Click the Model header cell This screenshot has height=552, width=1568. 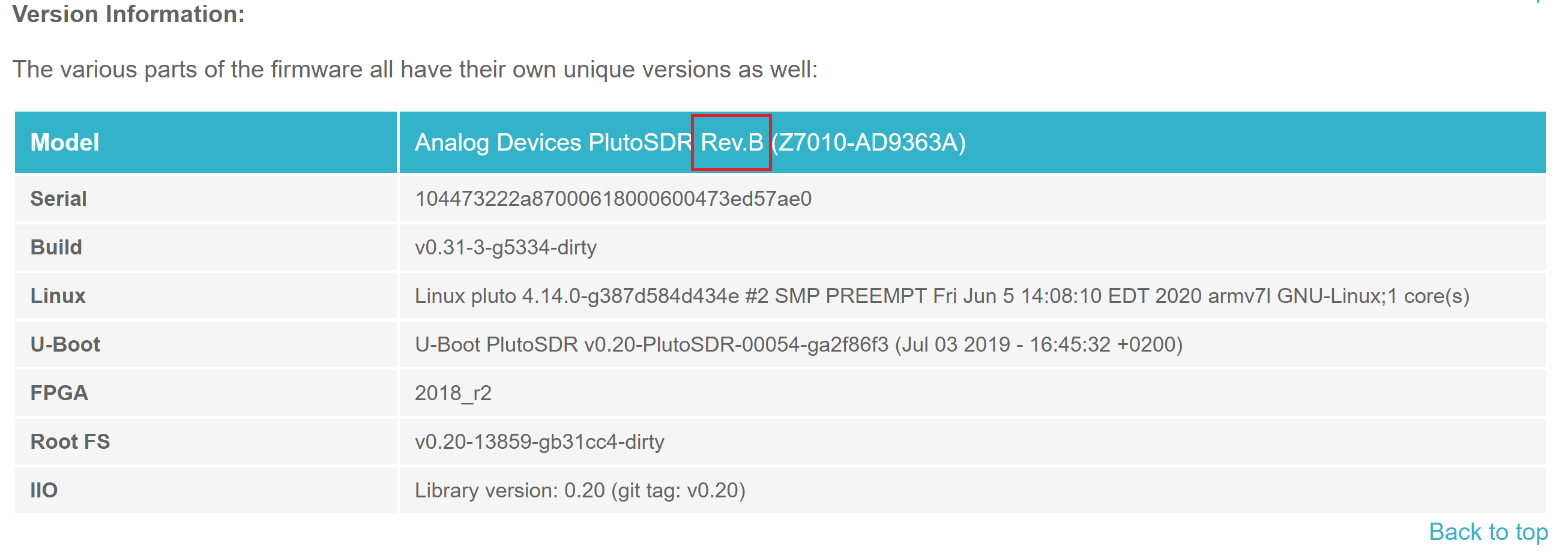click(64, 142)
